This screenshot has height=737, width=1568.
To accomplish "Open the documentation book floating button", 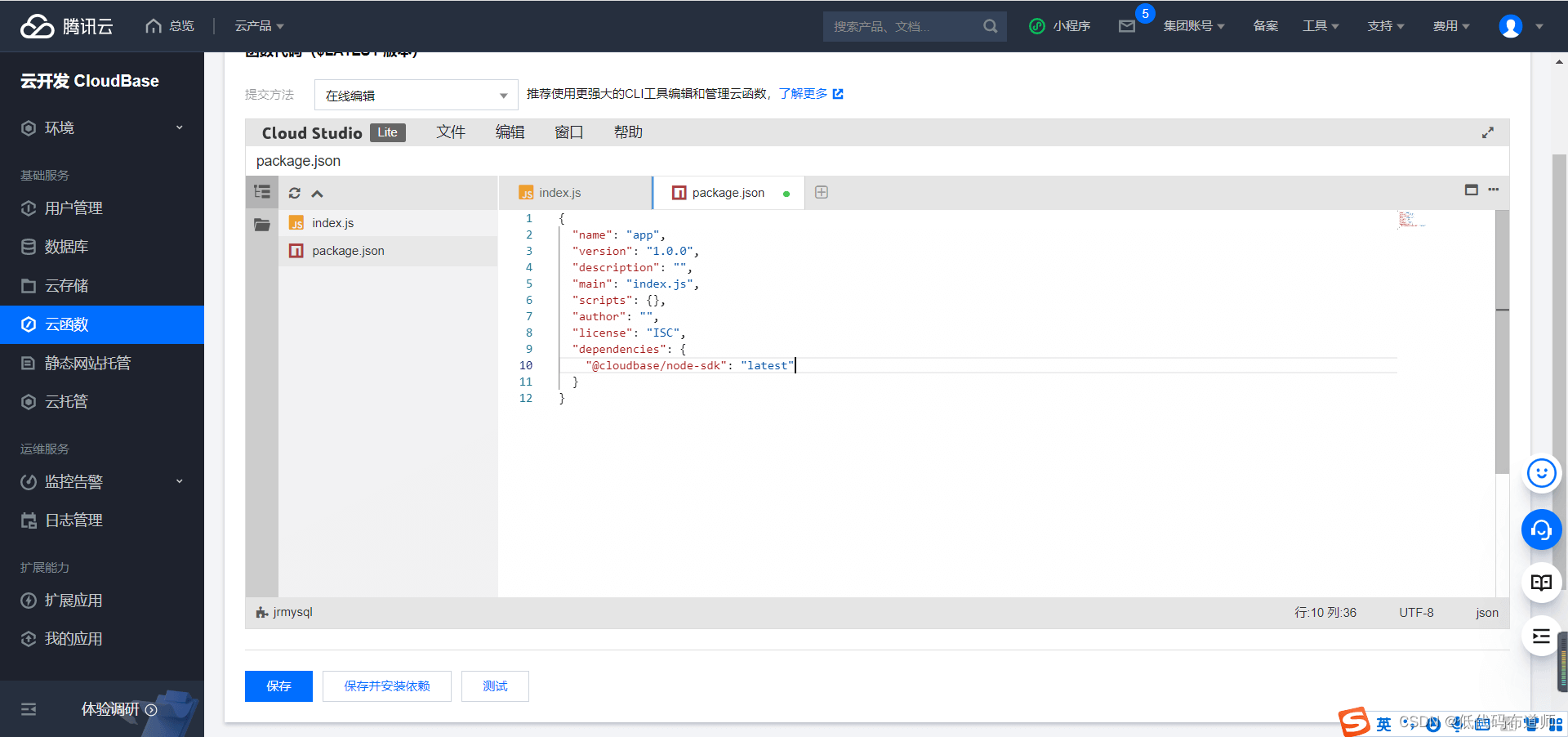I will (x=1542, y=583).
